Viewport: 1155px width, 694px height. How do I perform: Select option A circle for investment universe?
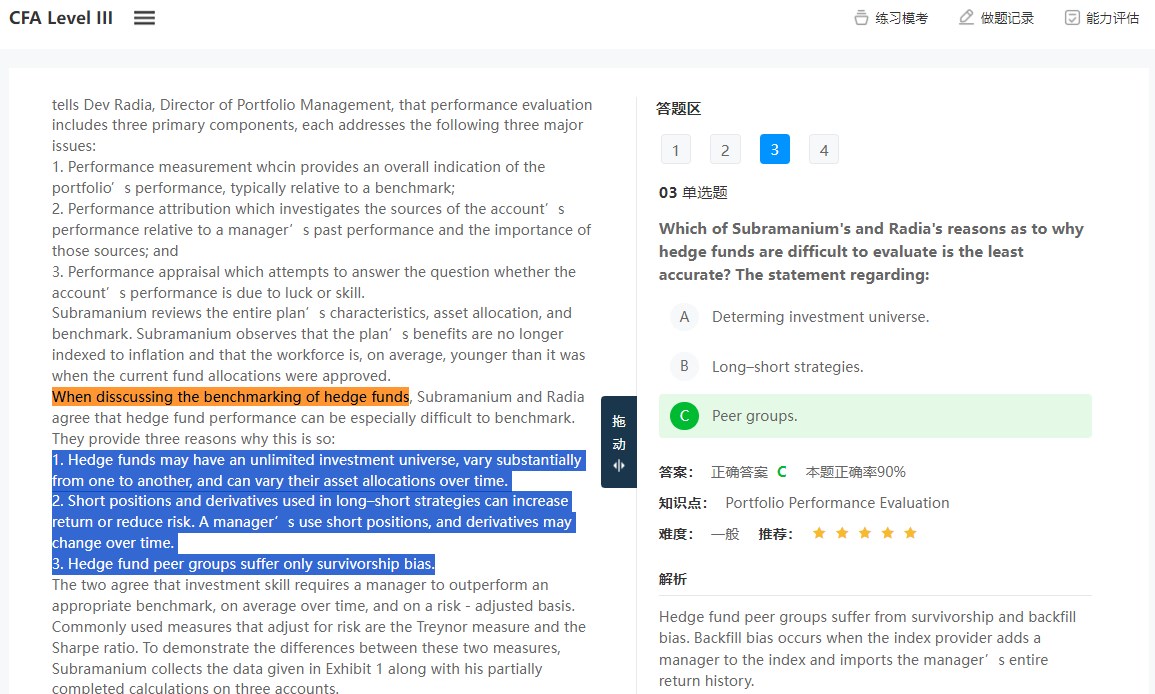click(684, 317)
